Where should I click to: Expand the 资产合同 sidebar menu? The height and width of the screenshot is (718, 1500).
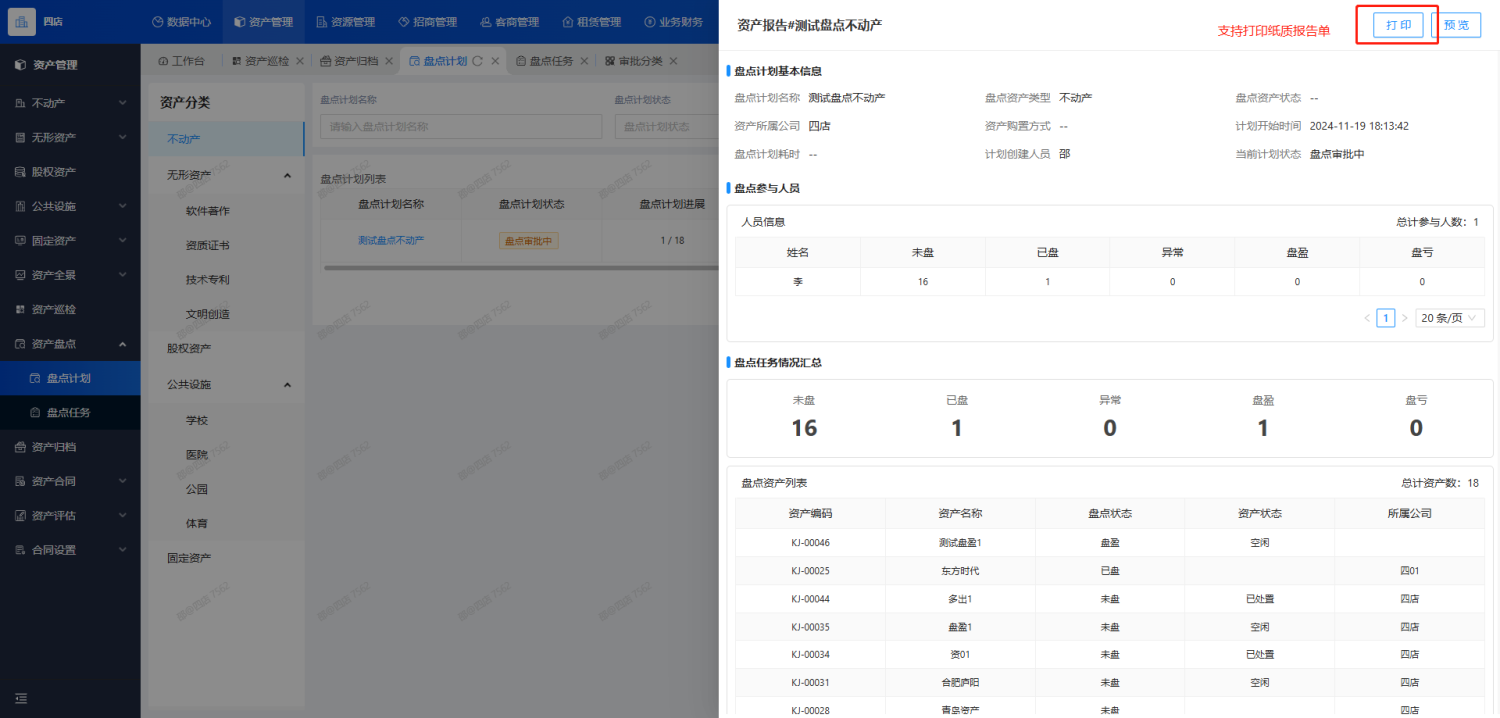pos(70,481)
